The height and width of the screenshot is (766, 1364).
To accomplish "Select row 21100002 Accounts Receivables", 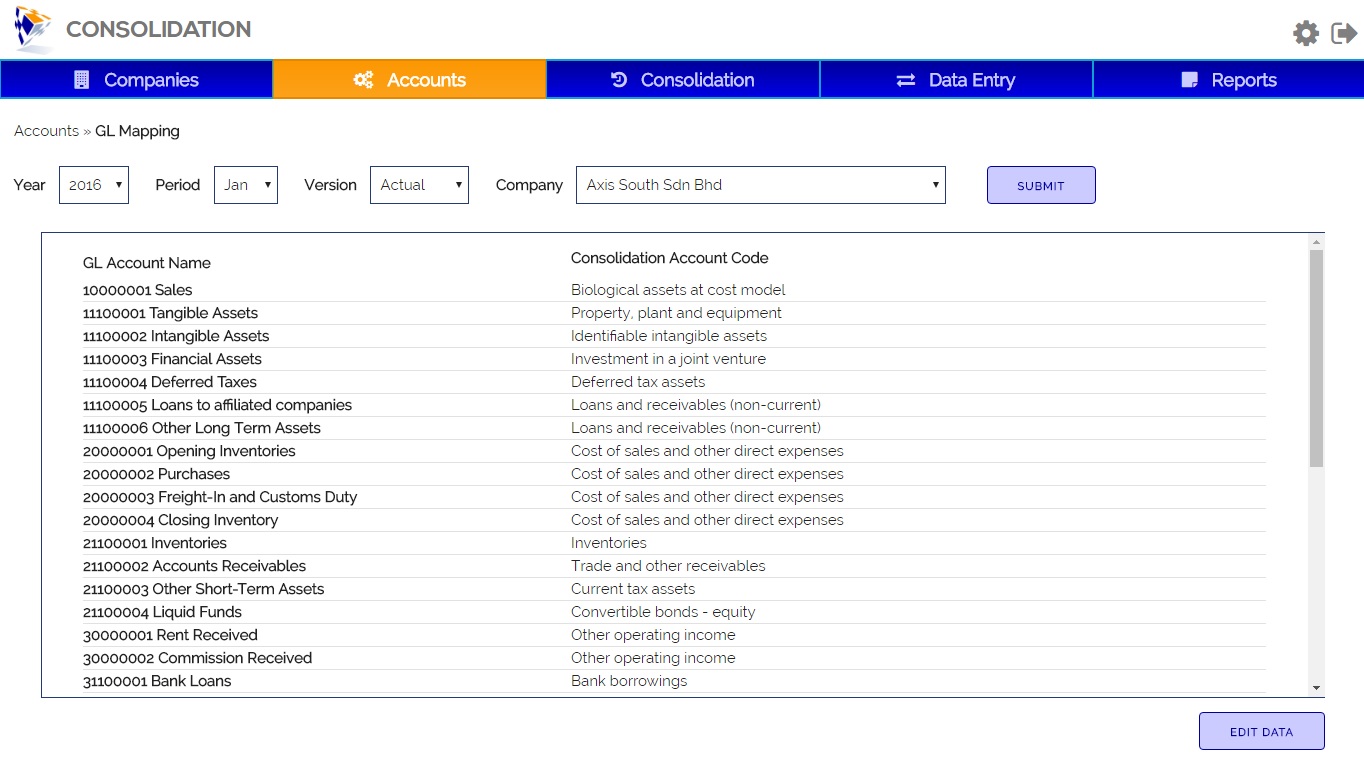I will click(674, 566).
